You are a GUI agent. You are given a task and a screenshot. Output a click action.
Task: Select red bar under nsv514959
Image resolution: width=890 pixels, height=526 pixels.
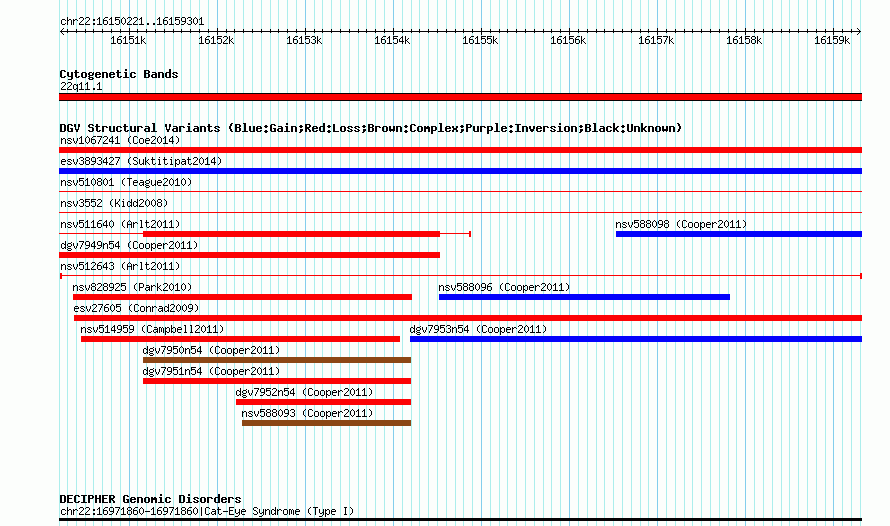[240, 339]
